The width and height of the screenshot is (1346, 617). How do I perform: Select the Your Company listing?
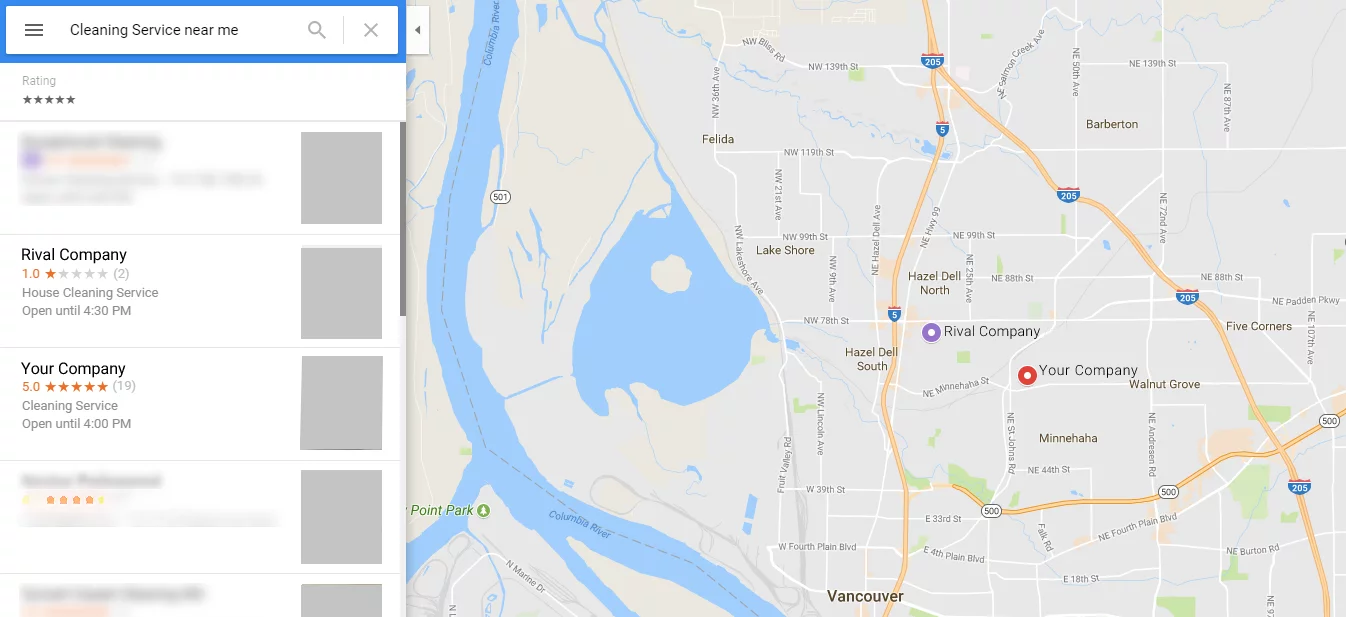(x=200, y=404)
